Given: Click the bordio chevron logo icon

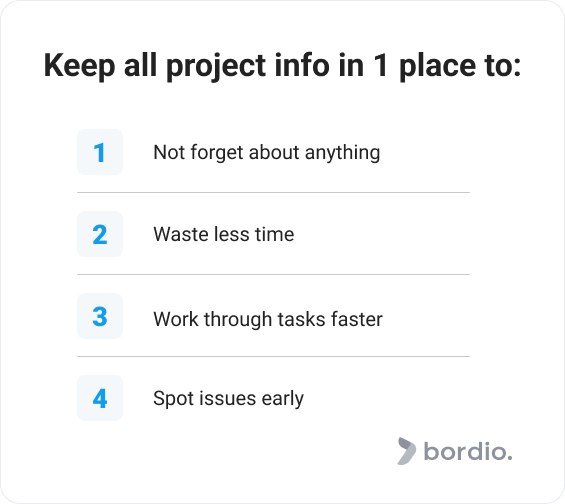Looking at the screenshot, I should [406, 451].
